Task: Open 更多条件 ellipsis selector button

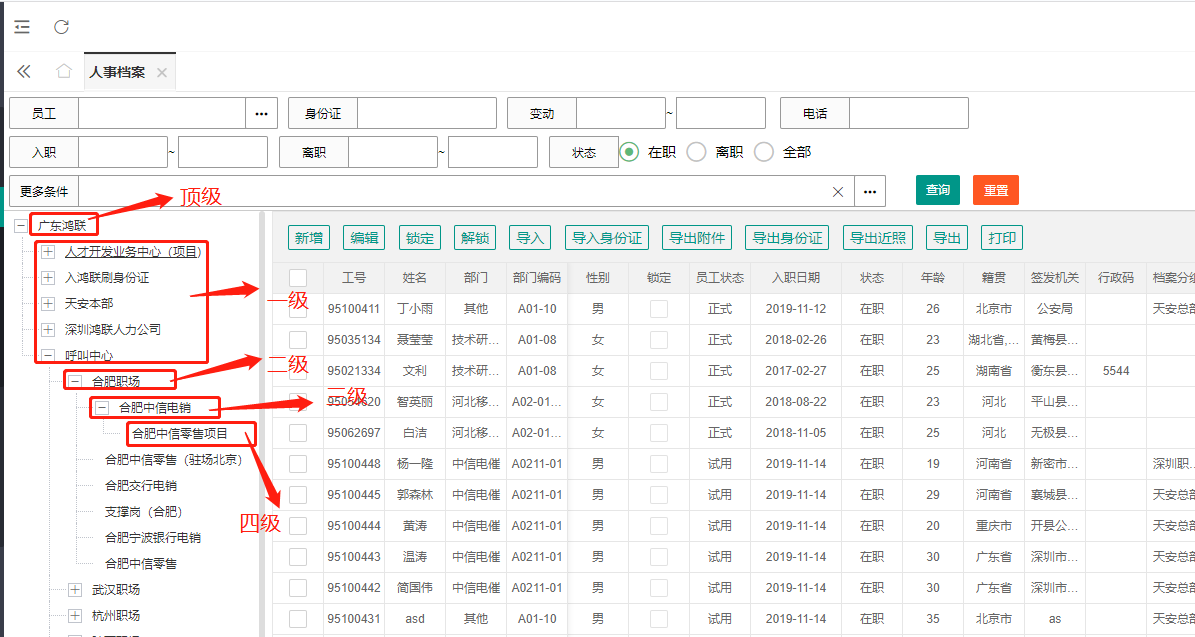Action: (x=870, y=192)
